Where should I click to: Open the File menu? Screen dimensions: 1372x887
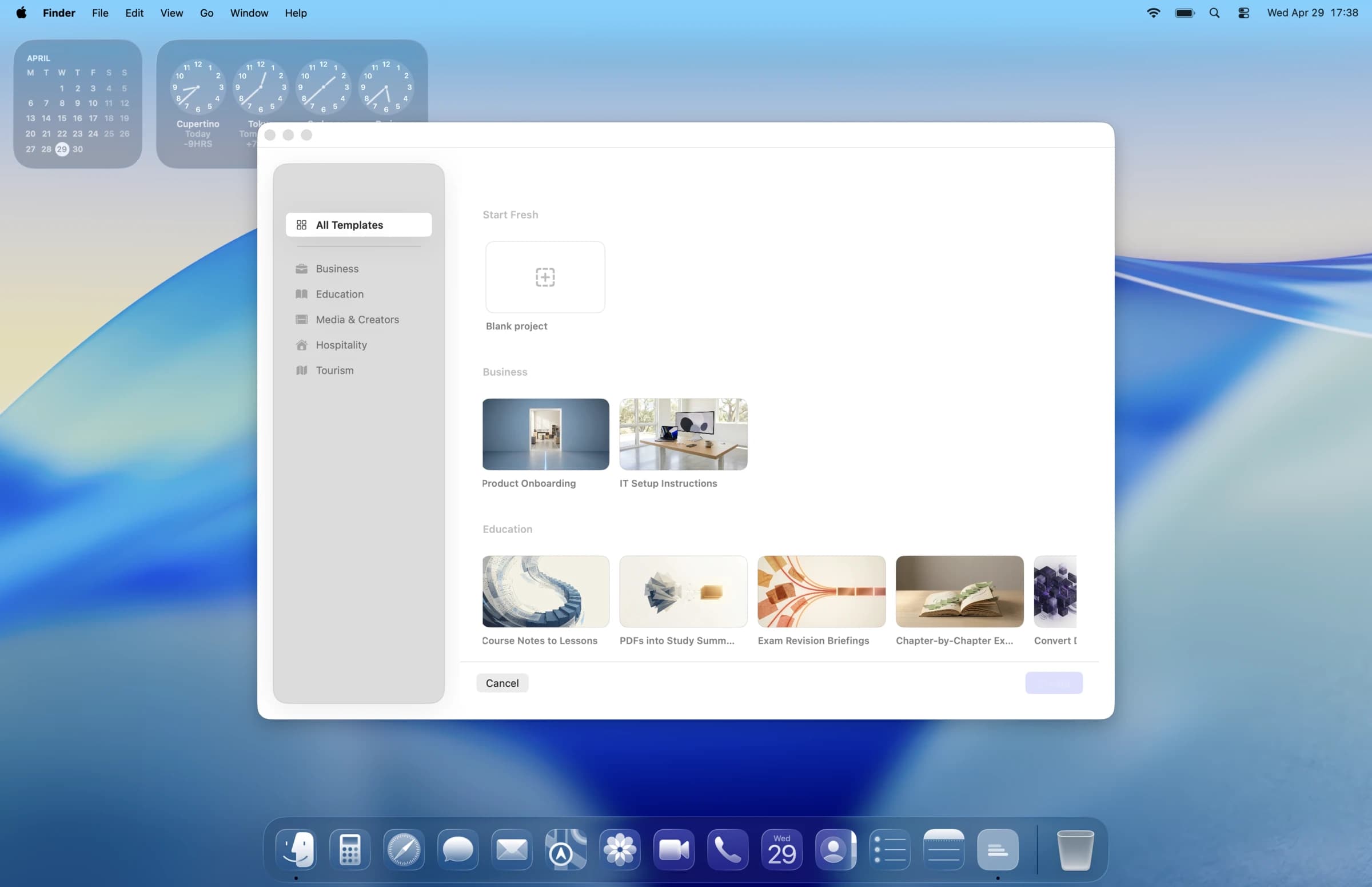100,13
